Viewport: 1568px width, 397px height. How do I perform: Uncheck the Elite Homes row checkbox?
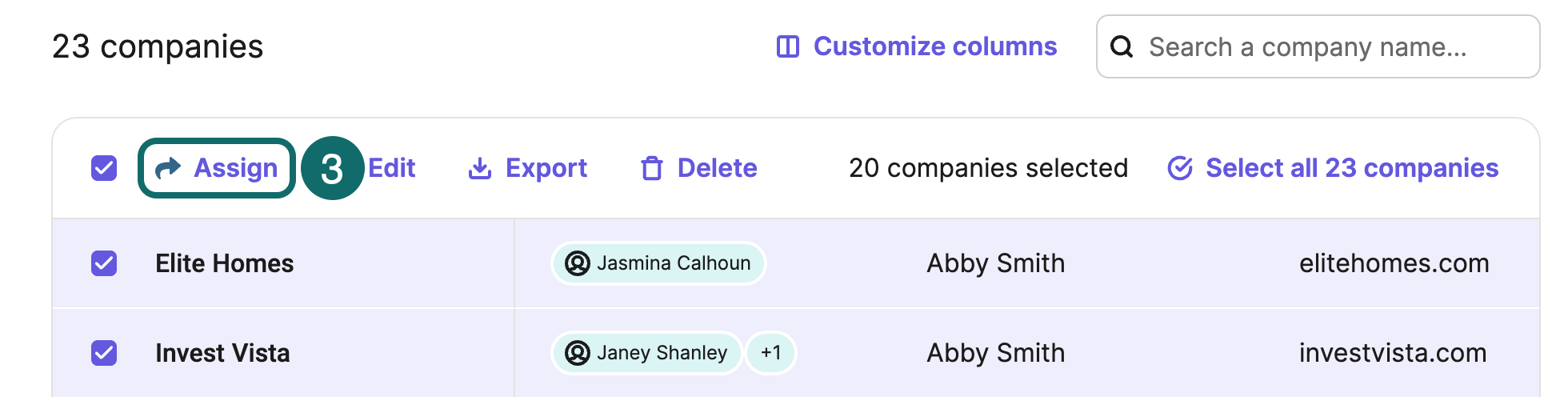click(104, 263)
